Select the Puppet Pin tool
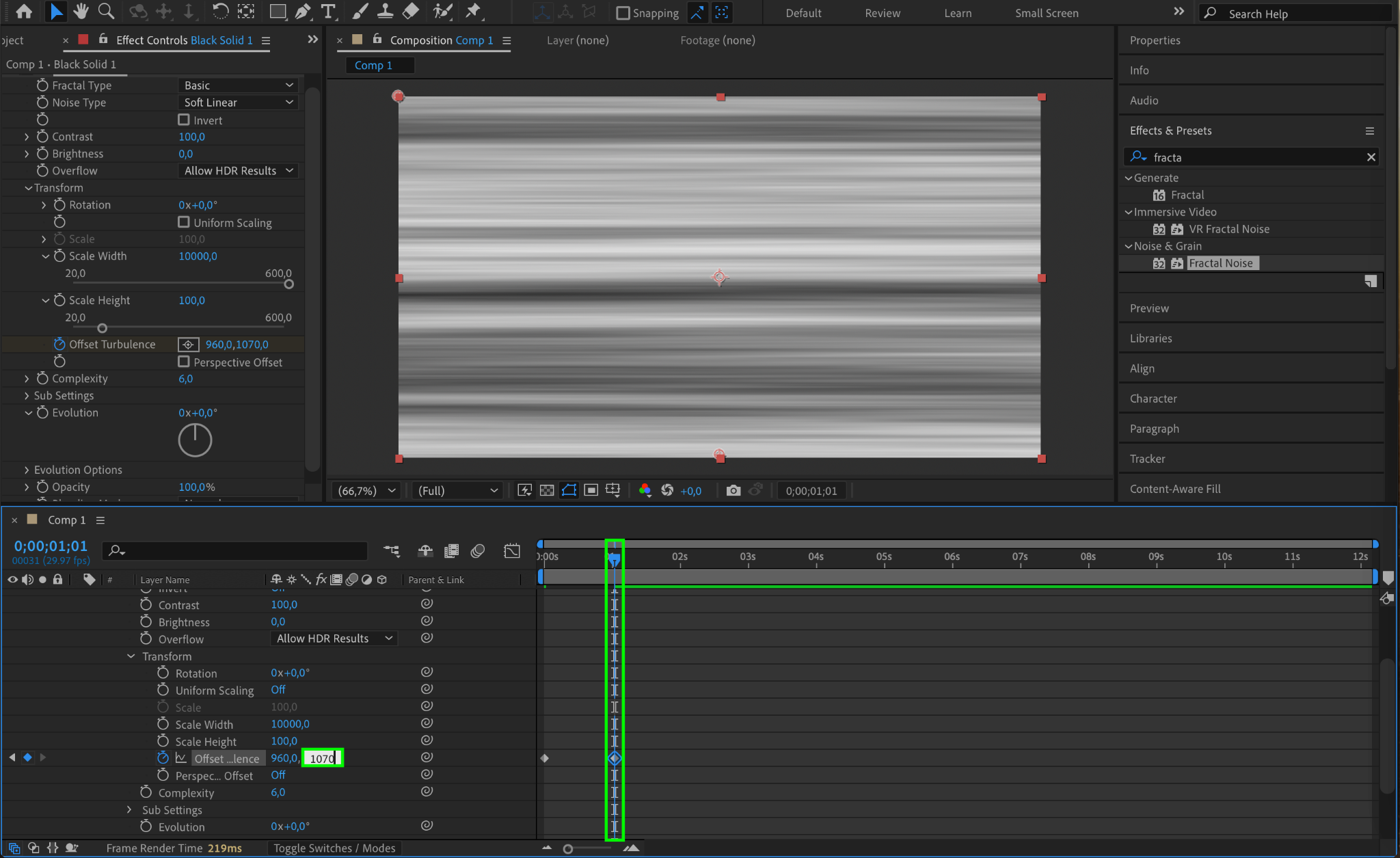1400x858 pixels. click(473, 12)
